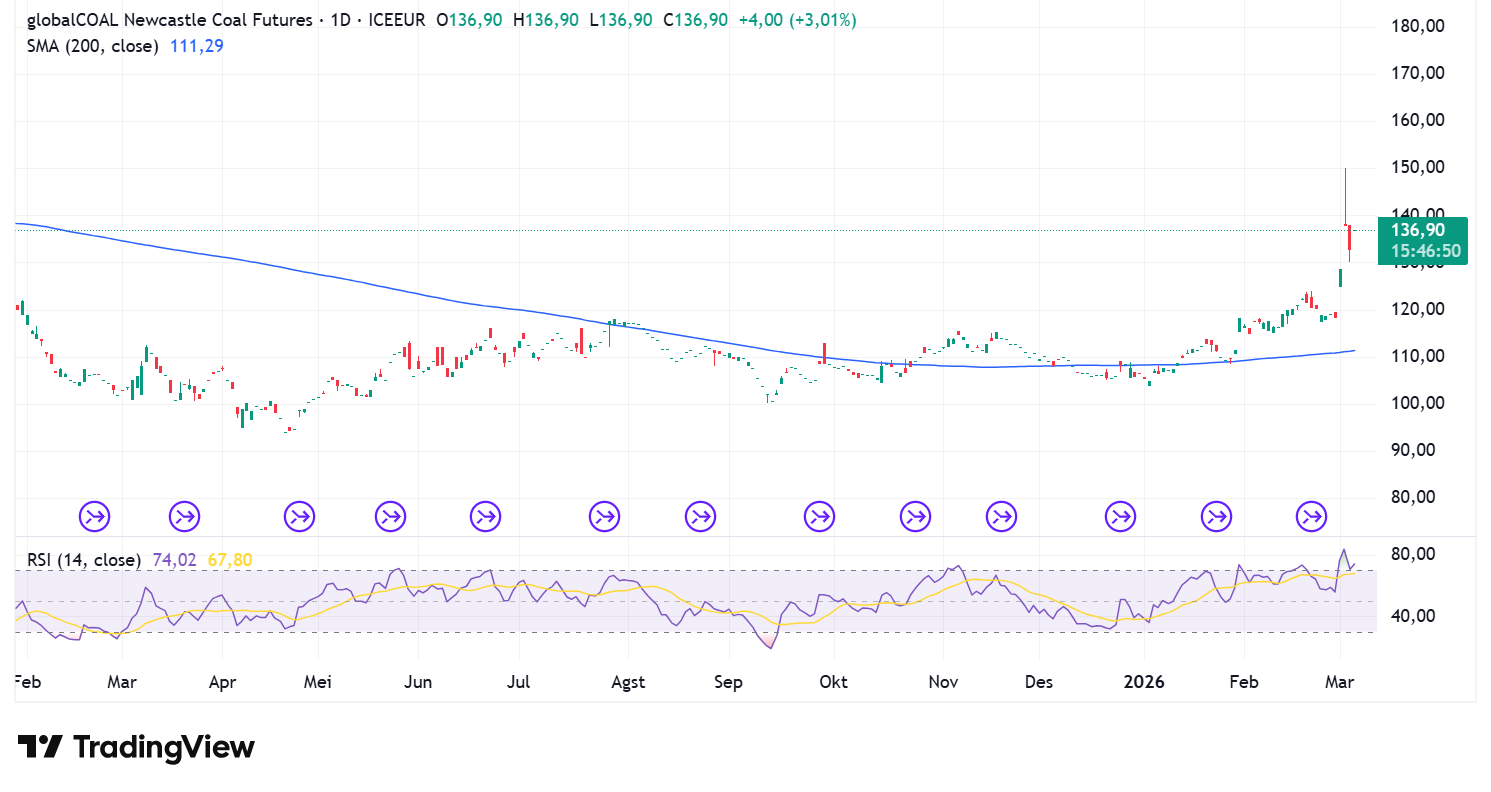Click the 180,00 price axis label
Image resolution: width=1491 pixels, height=792 pixels.
1419,26
